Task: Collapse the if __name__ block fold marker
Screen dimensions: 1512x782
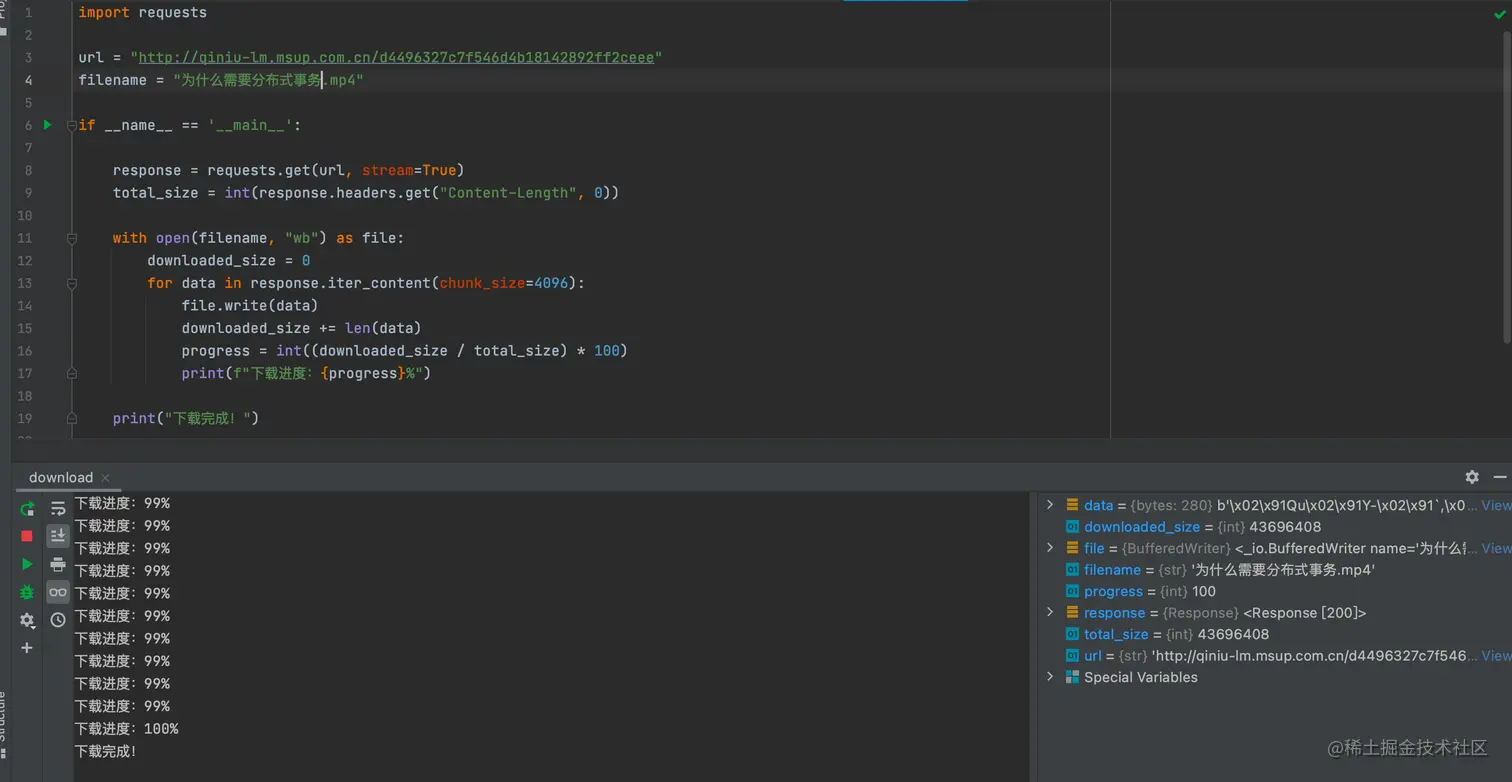Action: pyautogui.click(x=71, y=125)
